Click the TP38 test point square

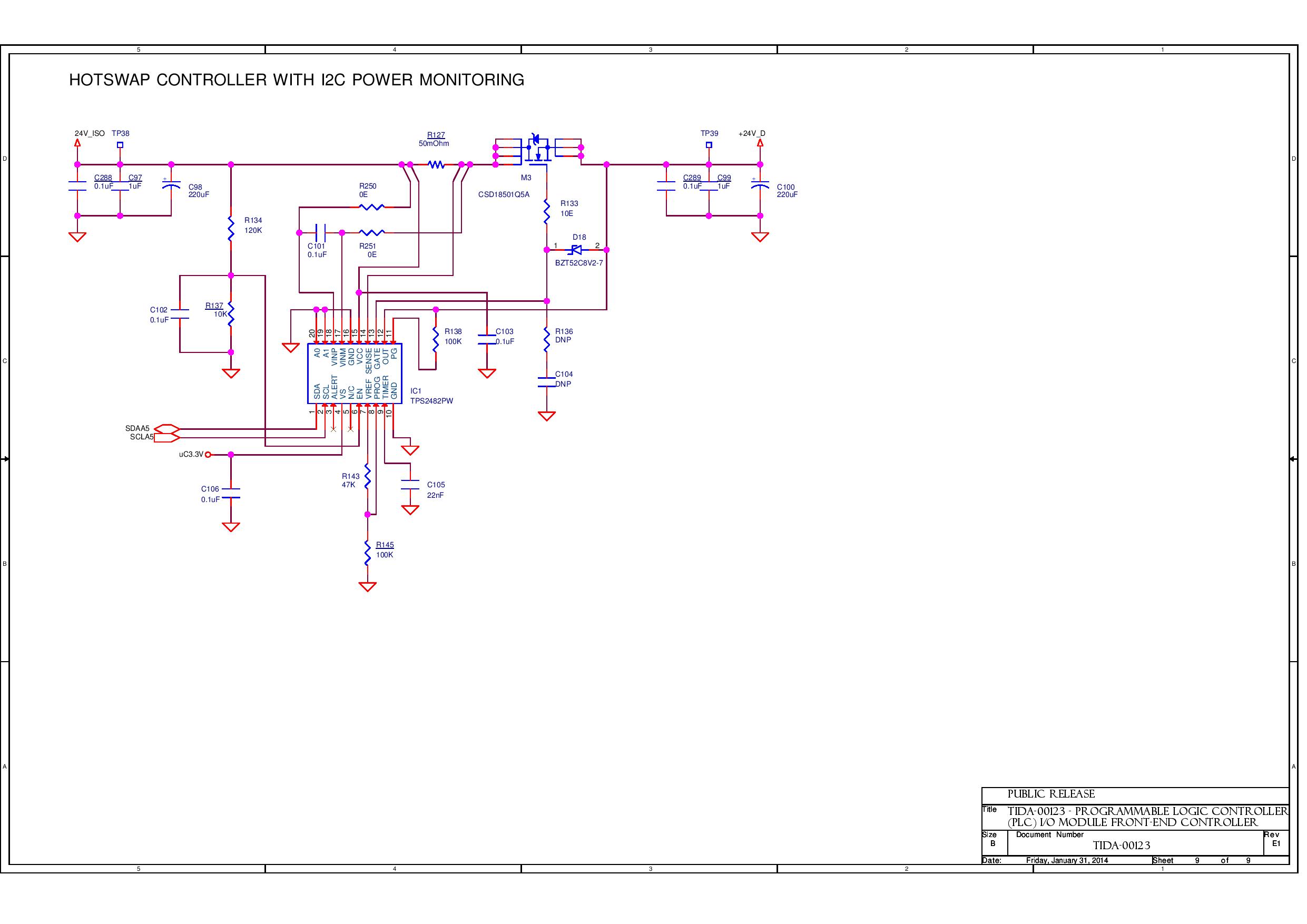120,145
